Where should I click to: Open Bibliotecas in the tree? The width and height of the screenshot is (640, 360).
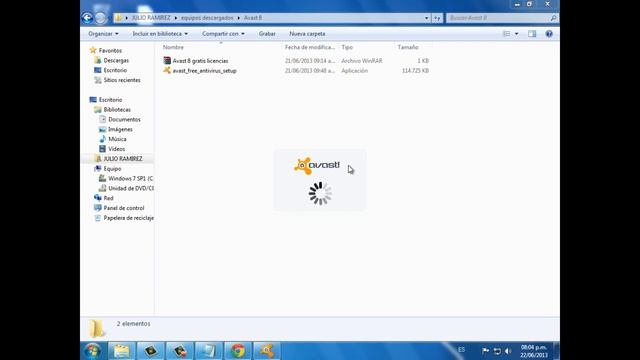(117, 109)
